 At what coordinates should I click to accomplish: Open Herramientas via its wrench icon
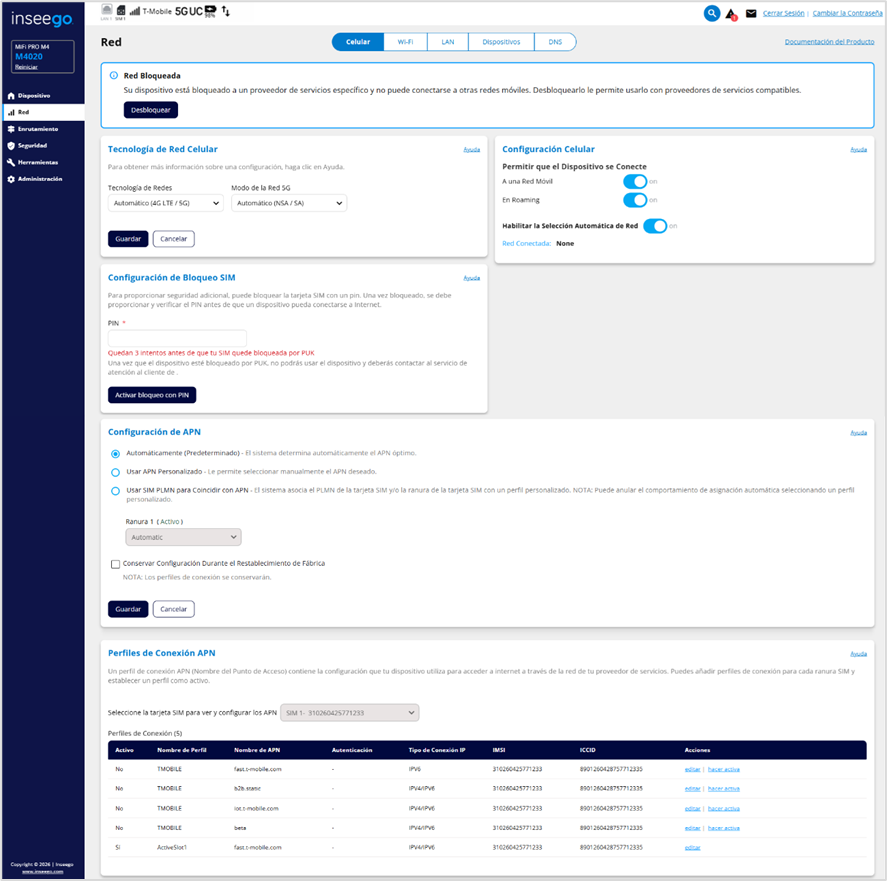pos(11,162)
